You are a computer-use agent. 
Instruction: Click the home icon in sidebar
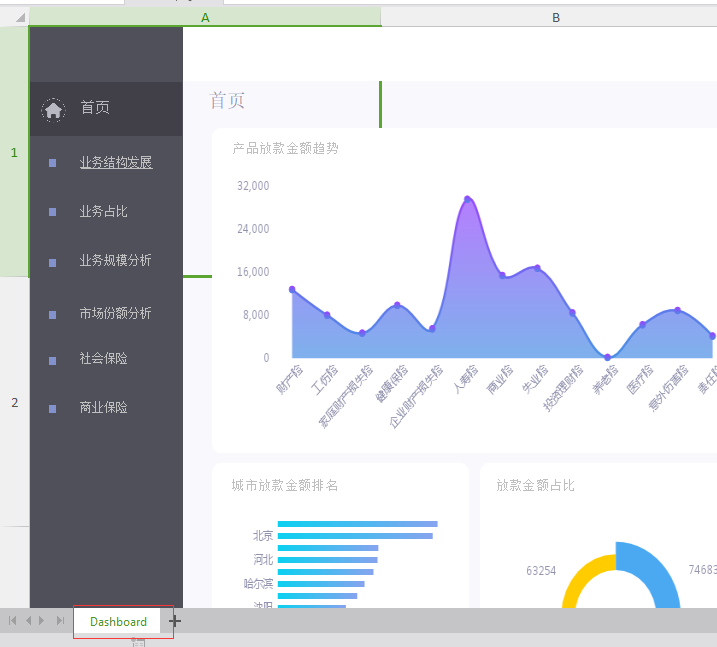pos(54,109)
